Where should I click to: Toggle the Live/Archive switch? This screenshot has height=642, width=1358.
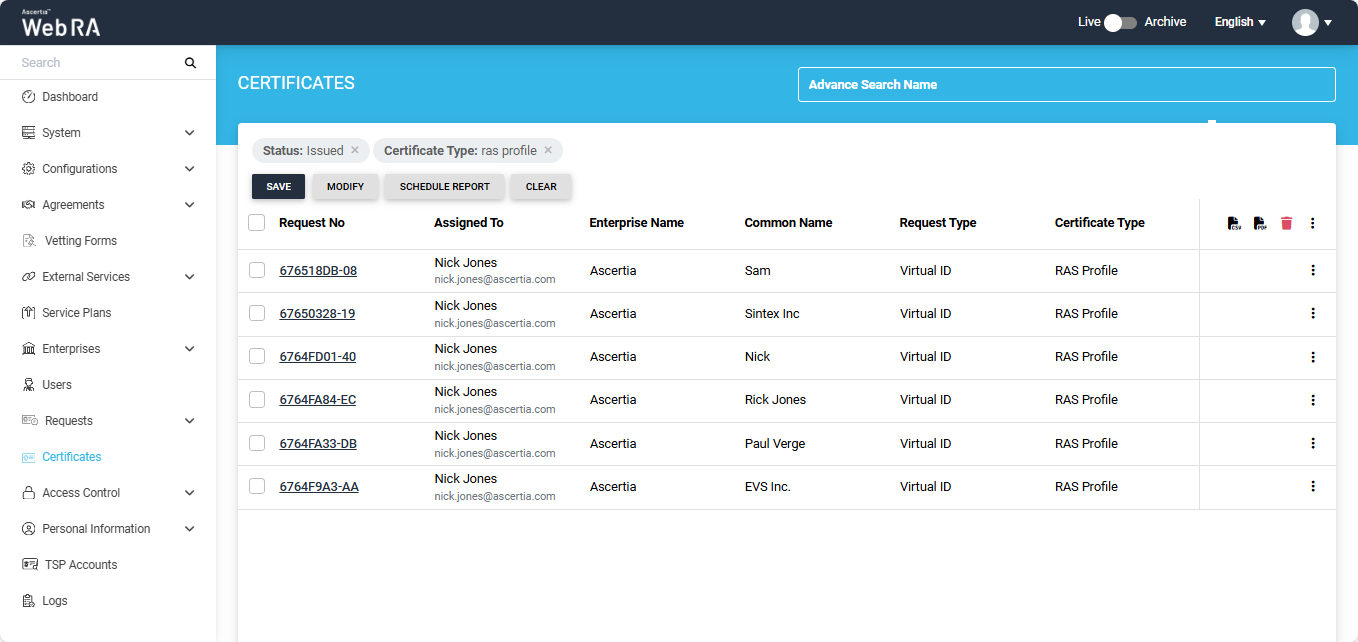1120,22
